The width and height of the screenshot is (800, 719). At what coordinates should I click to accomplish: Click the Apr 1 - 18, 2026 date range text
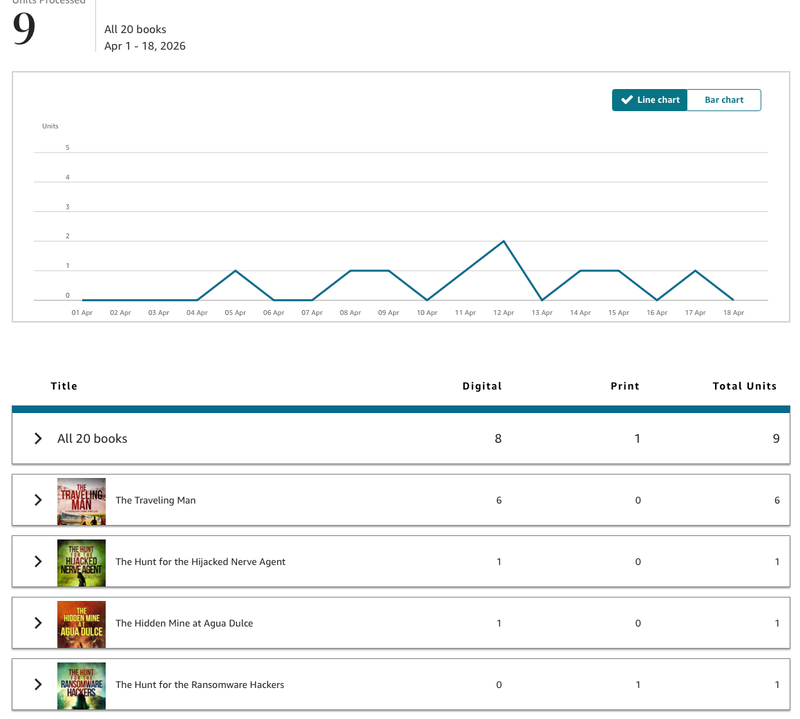pos(145,46)
